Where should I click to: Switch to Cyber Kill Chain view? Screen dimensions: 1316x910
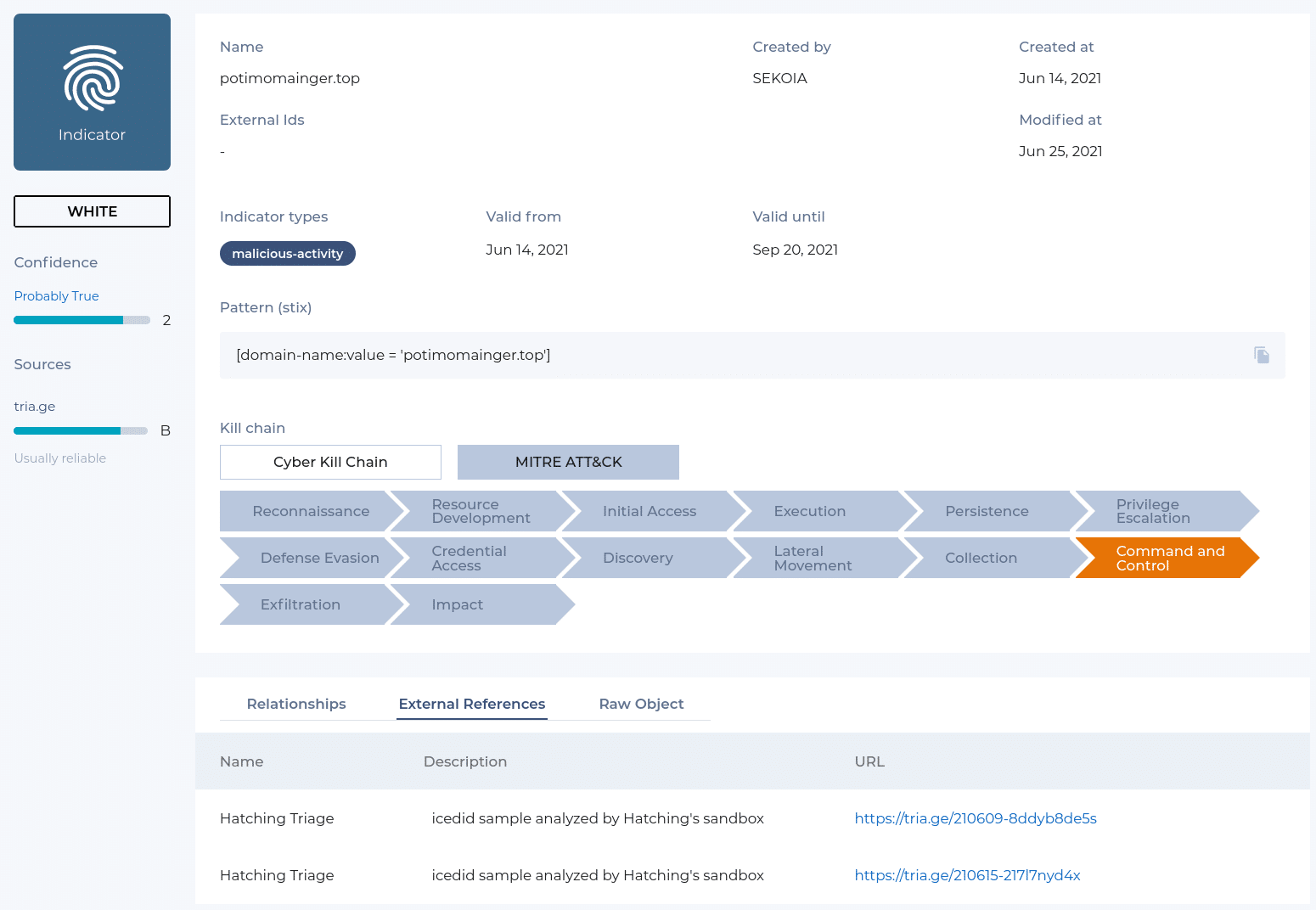coord(330,462)
